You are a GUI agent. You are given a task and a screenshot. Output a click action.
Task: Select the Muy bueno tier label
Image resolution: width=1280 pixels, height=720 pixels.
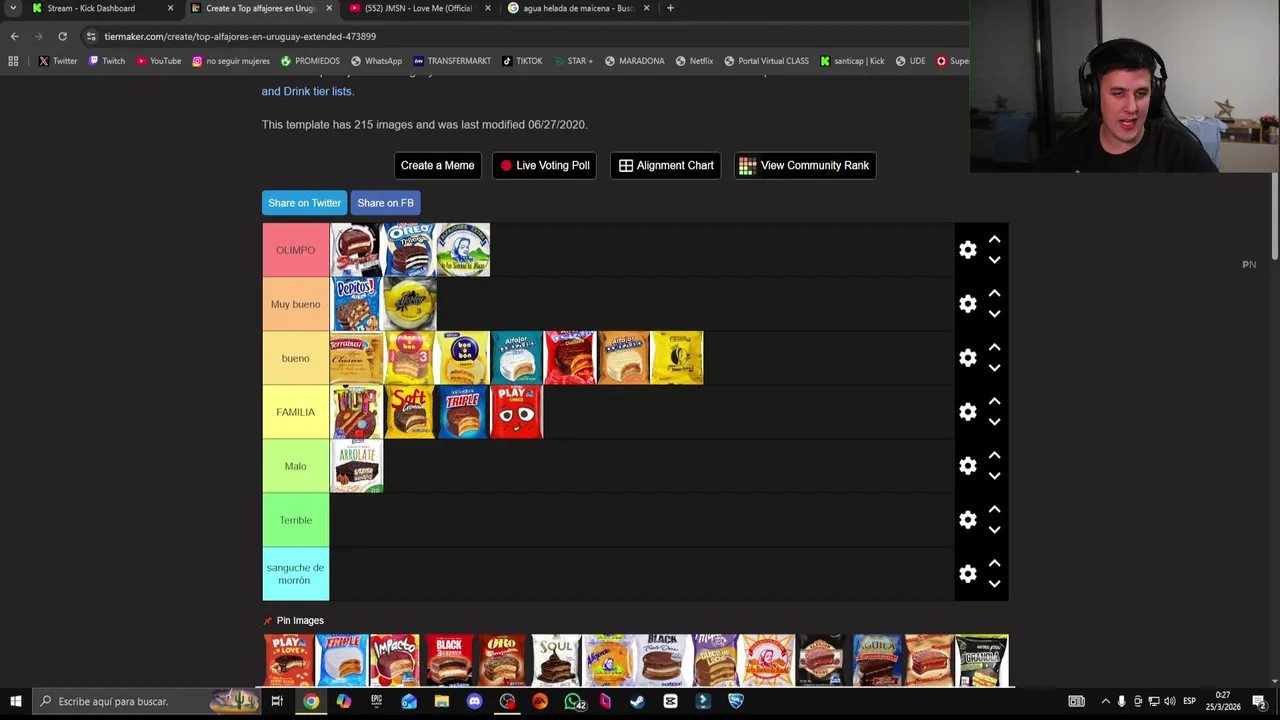click(295, 304)
